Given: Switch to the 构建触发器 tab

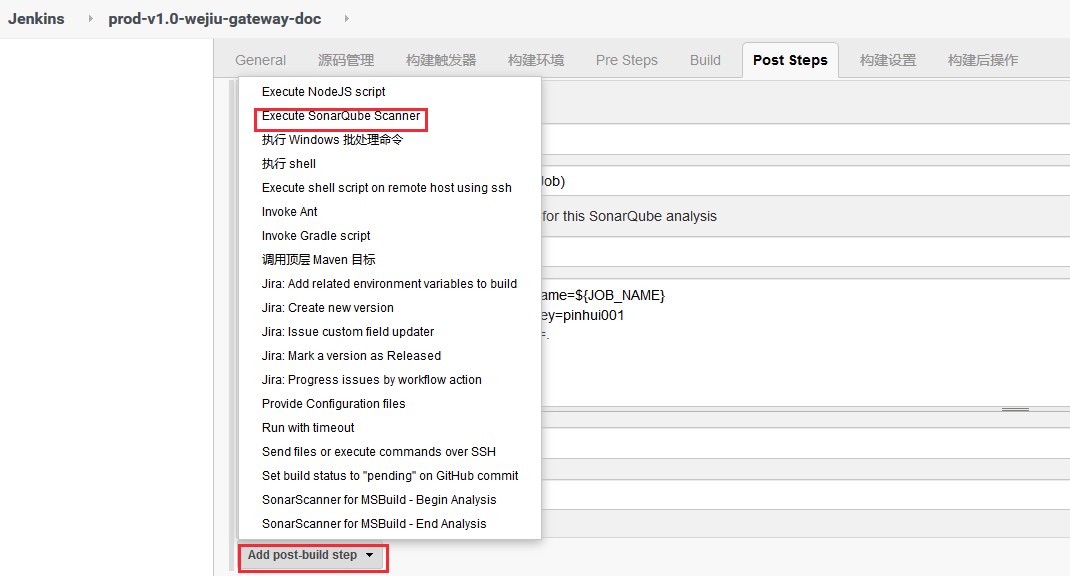Looking at the screenshot, I should click(x=441, y=60).
